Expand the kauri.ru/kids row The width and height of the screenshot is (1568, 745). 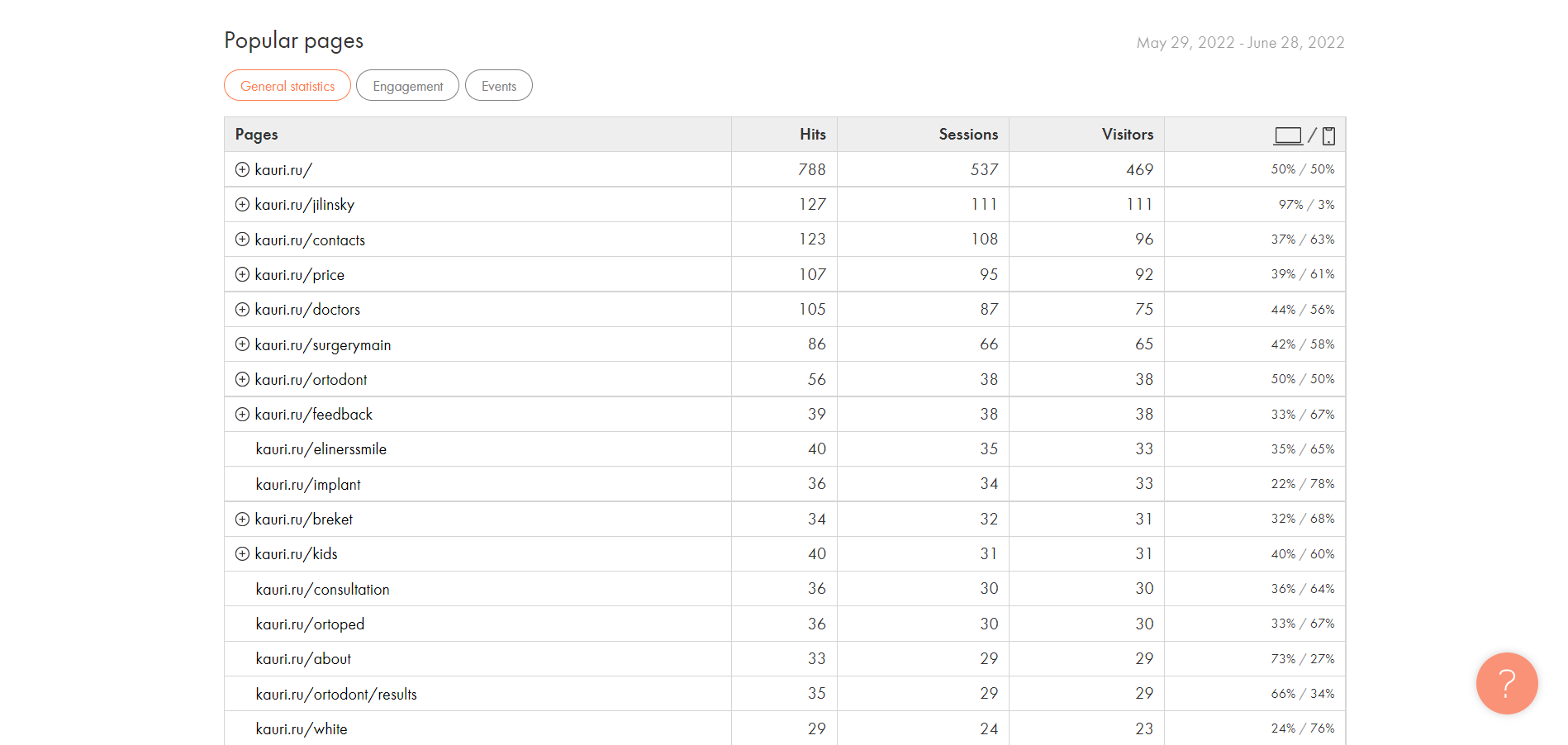click(x=242, y=554)
